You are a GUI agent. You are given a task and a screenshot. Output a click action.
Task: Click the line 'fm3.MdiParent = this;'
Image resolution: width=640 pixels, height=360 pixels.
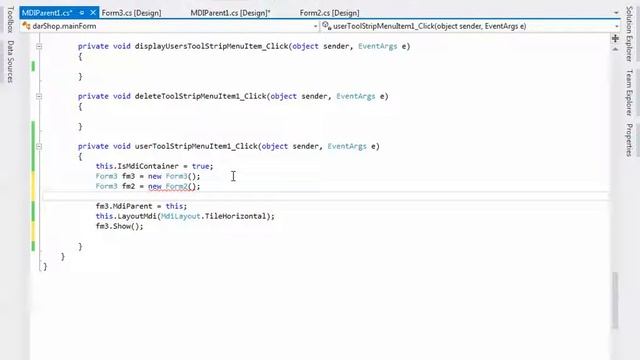(x=141, y=206)
